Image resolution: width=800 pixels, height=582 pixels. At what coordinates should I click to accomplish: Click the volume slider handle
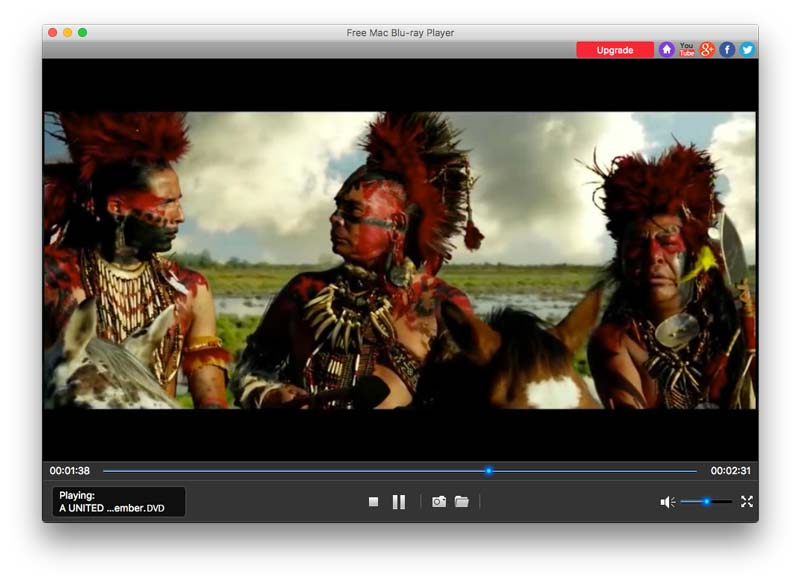pyautogui.click(x=706, y=502)
